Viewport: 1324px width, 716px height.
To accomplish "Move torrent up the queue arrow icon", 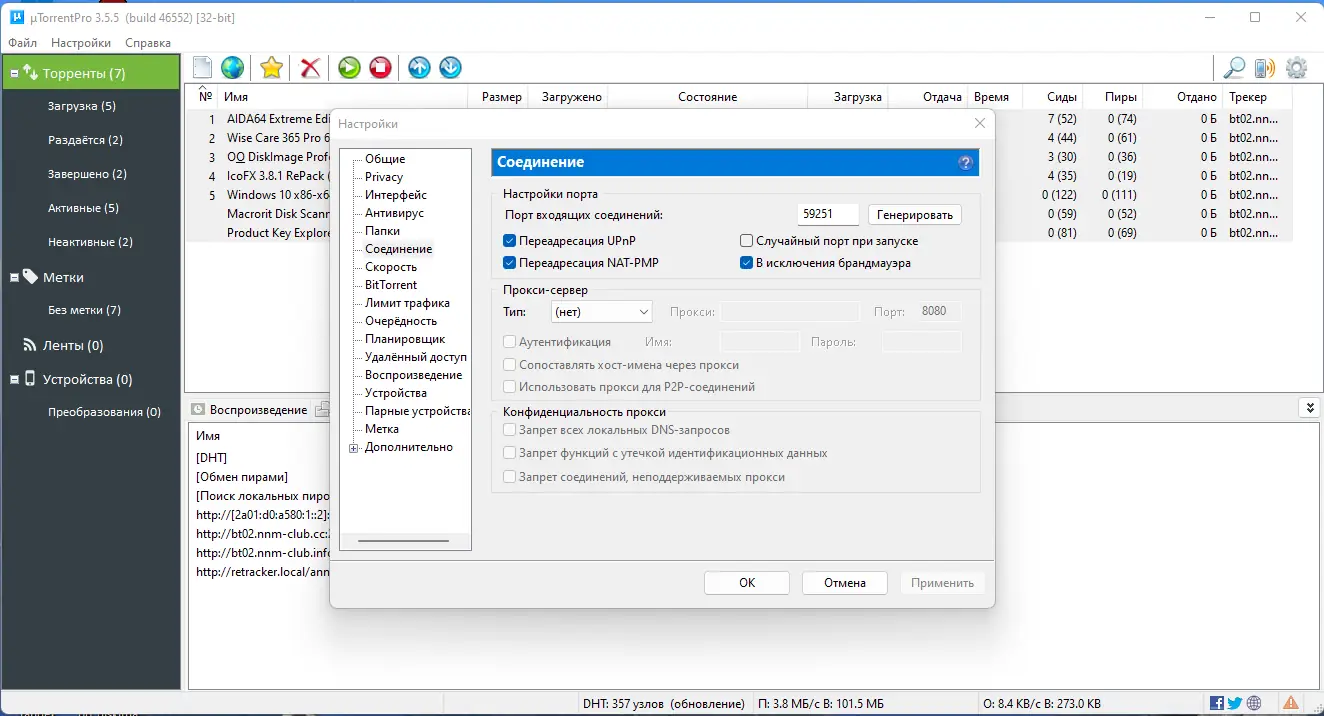I will [420, 67].
